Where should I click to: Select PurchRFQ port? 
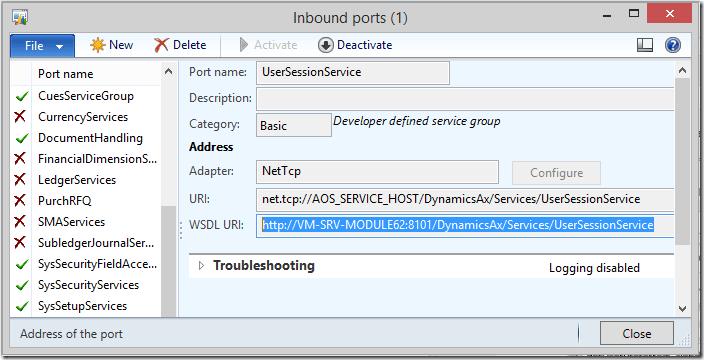coord(65,201)
